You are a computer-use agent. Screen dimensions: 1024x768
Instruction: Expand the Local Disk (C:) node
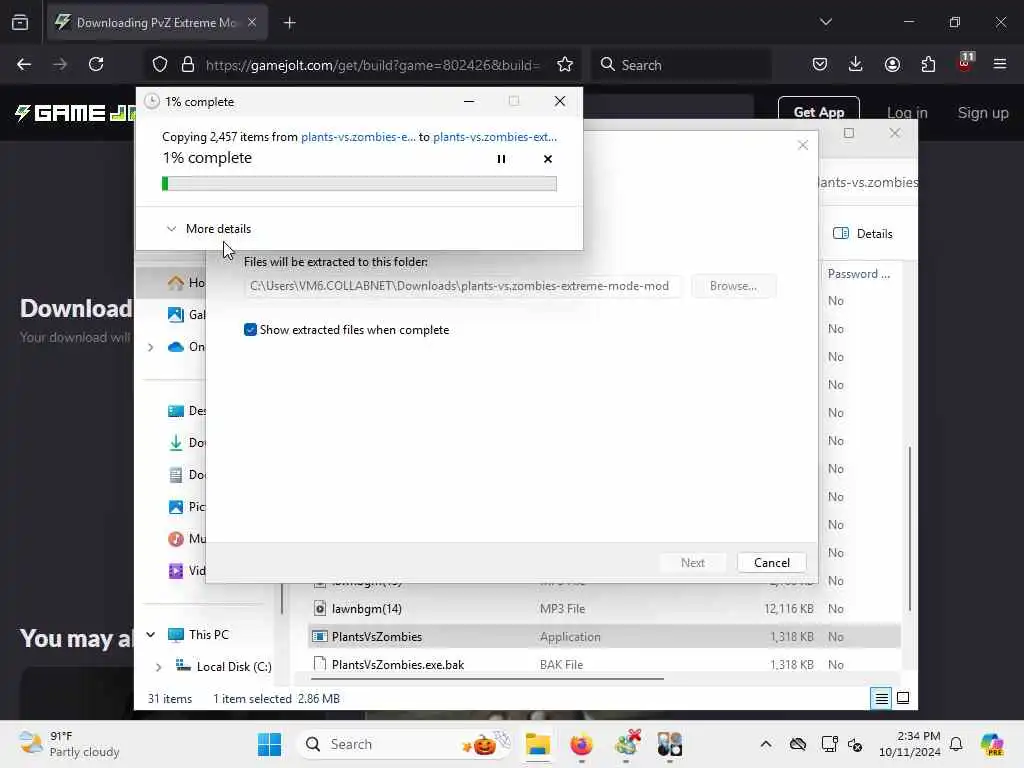[159, 667]
